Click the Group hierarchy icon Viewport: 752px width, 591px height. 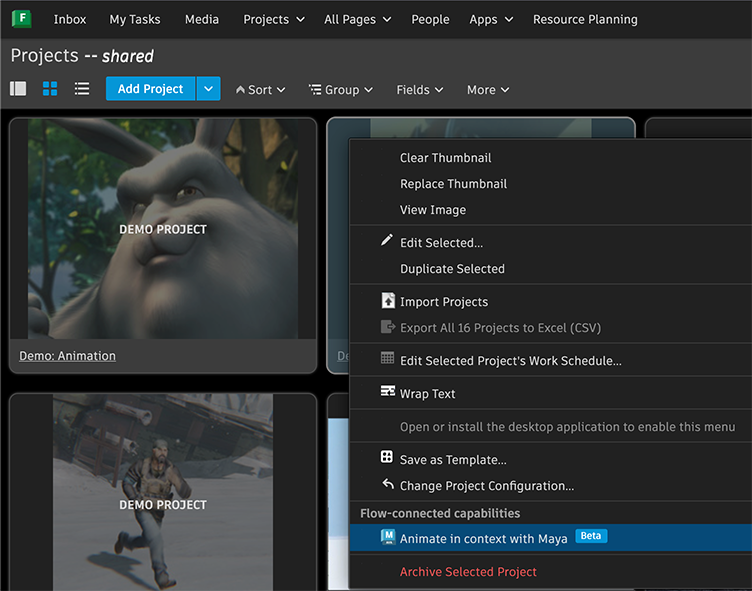tap(315, 89)
